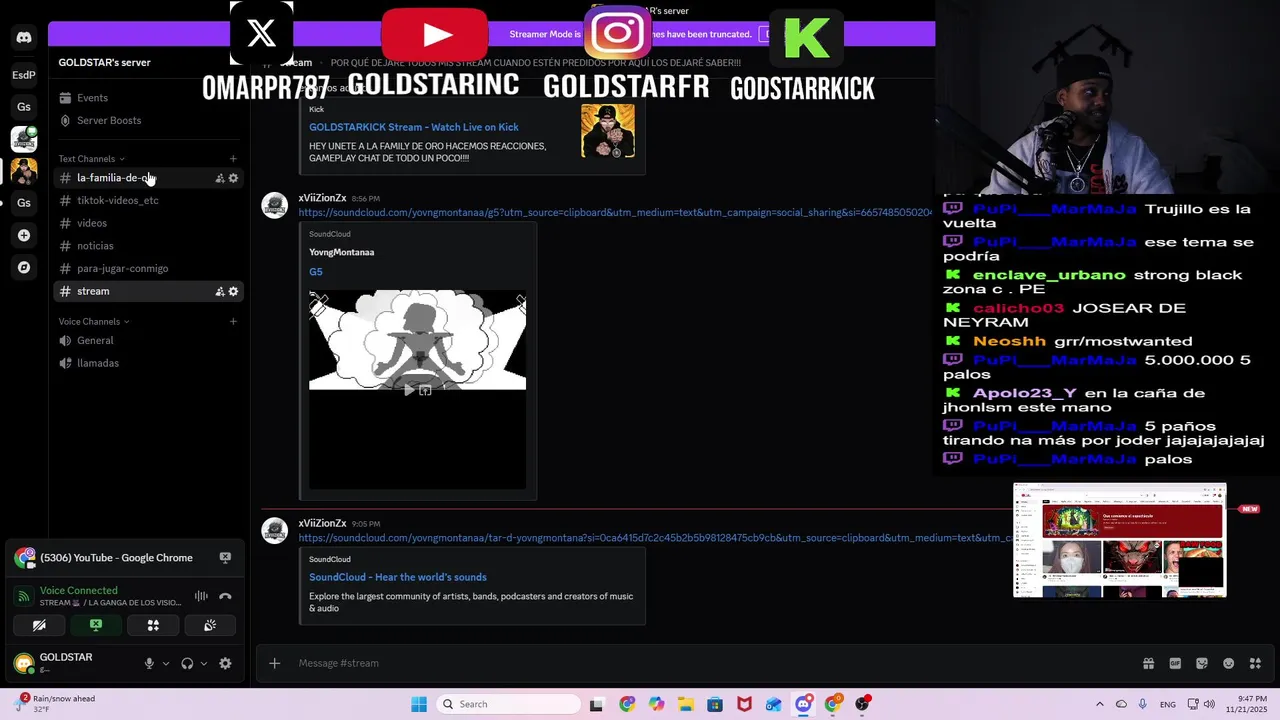Focus the Windows taskbar Search box
Screen dimensions: 1280x720
[x=508, y=704]
